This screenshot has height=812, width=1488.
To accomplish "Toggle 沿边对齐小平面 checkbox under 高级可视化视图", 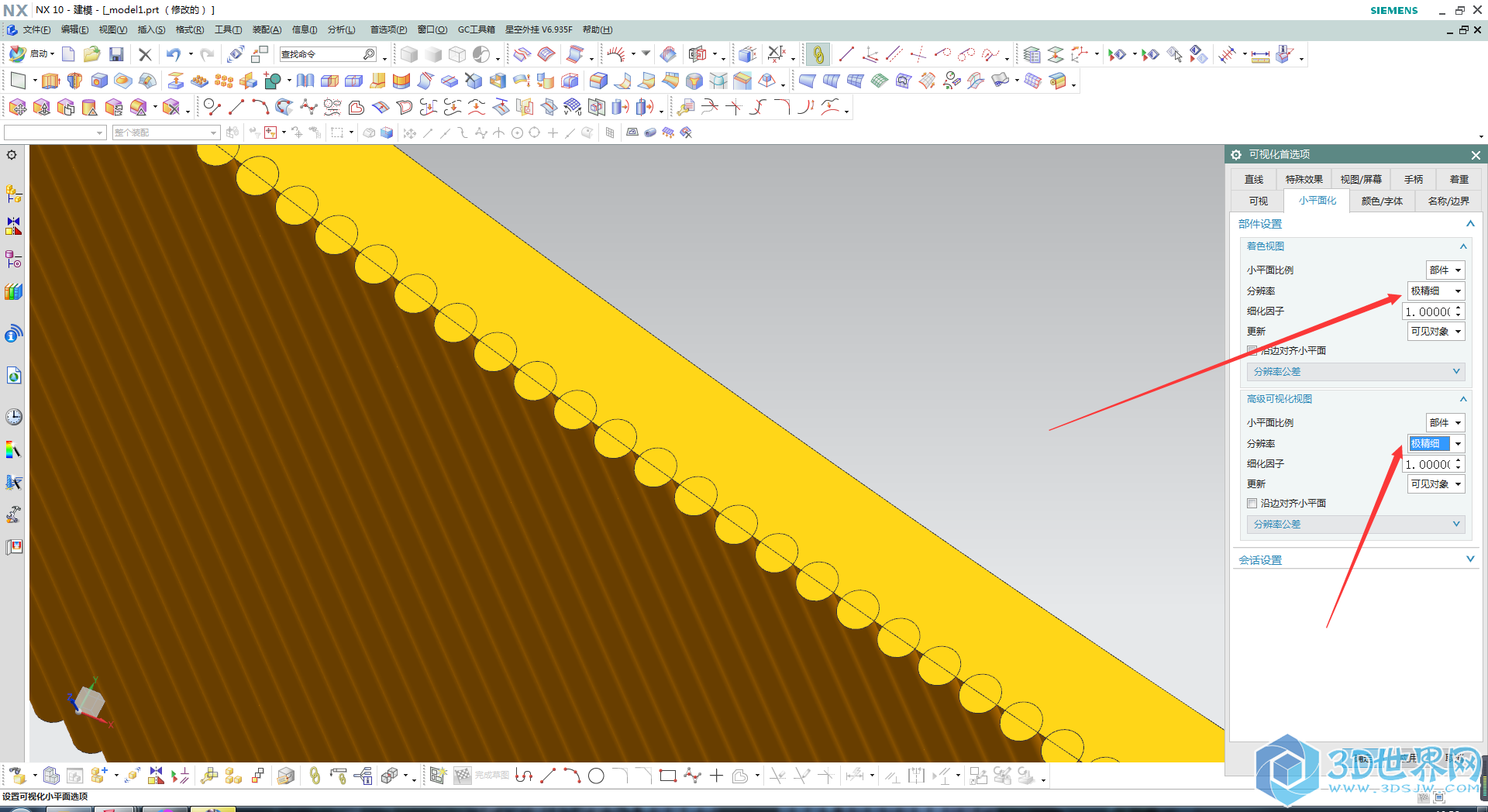I will (x=1252, y=504).
